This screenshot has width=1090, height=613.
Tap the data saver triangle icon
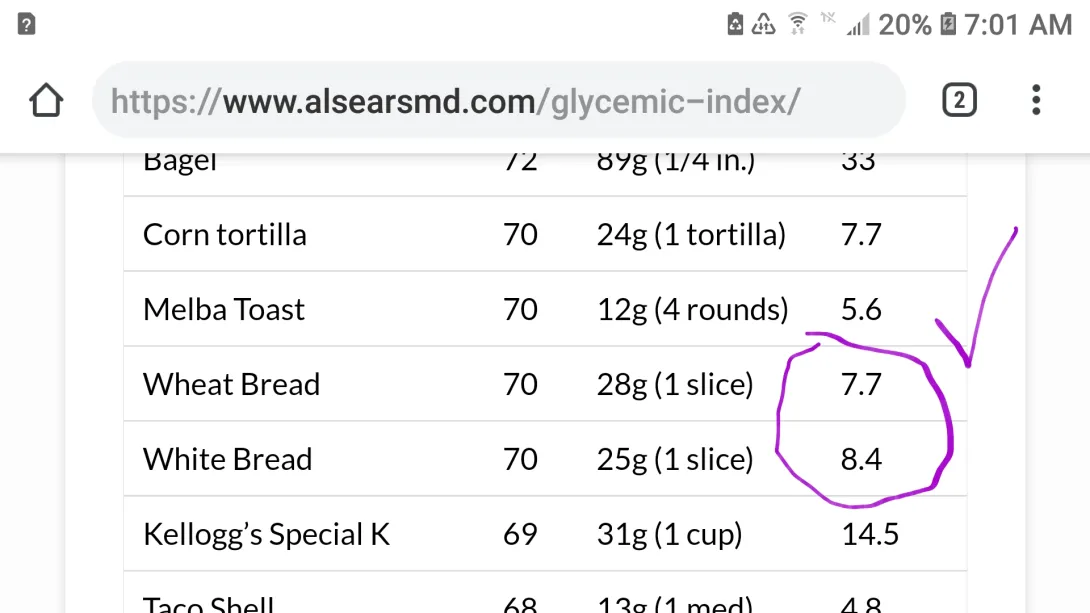(762, 23)
